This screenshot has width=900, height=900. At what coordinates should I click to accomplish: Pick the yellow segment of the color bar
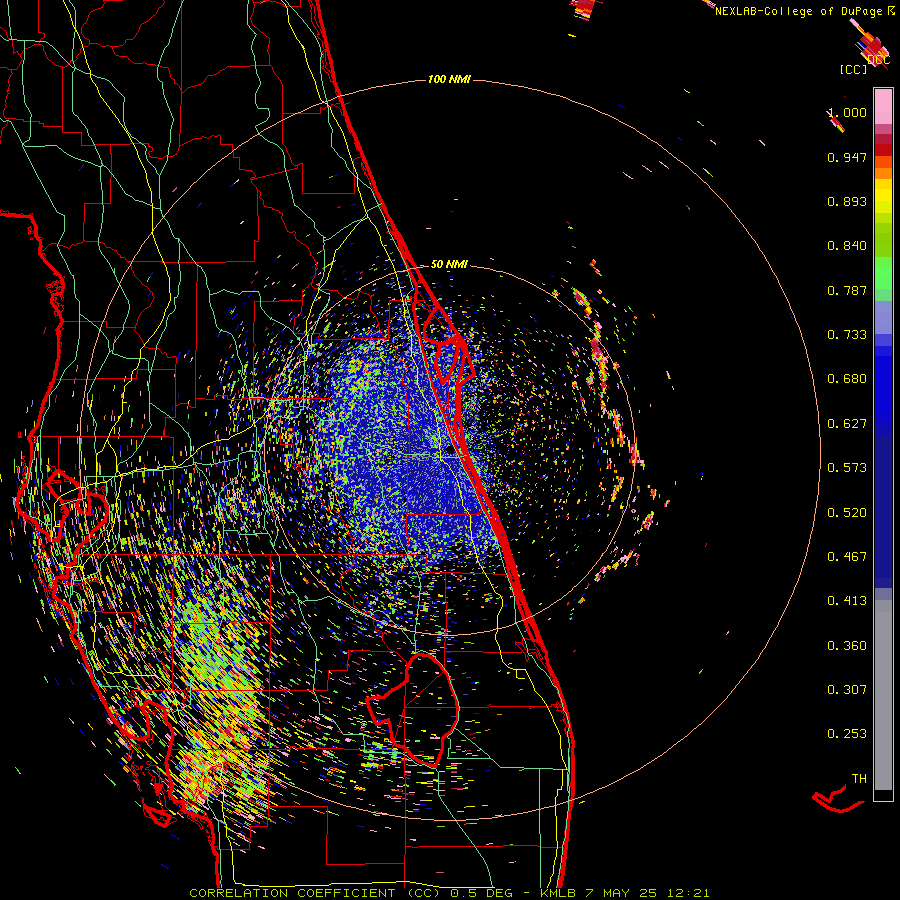tap(883, 196)
